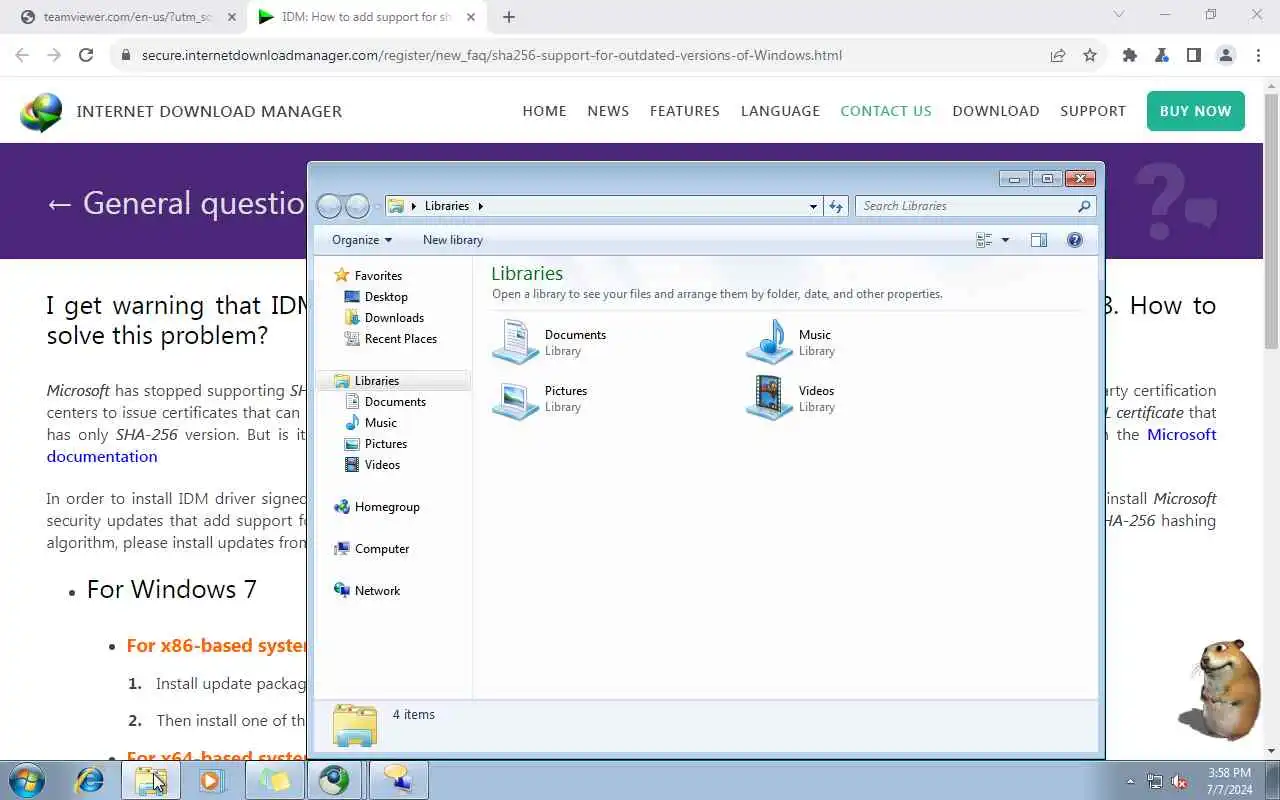Open the change view dropdown arrow

(x=1005, y=240)
